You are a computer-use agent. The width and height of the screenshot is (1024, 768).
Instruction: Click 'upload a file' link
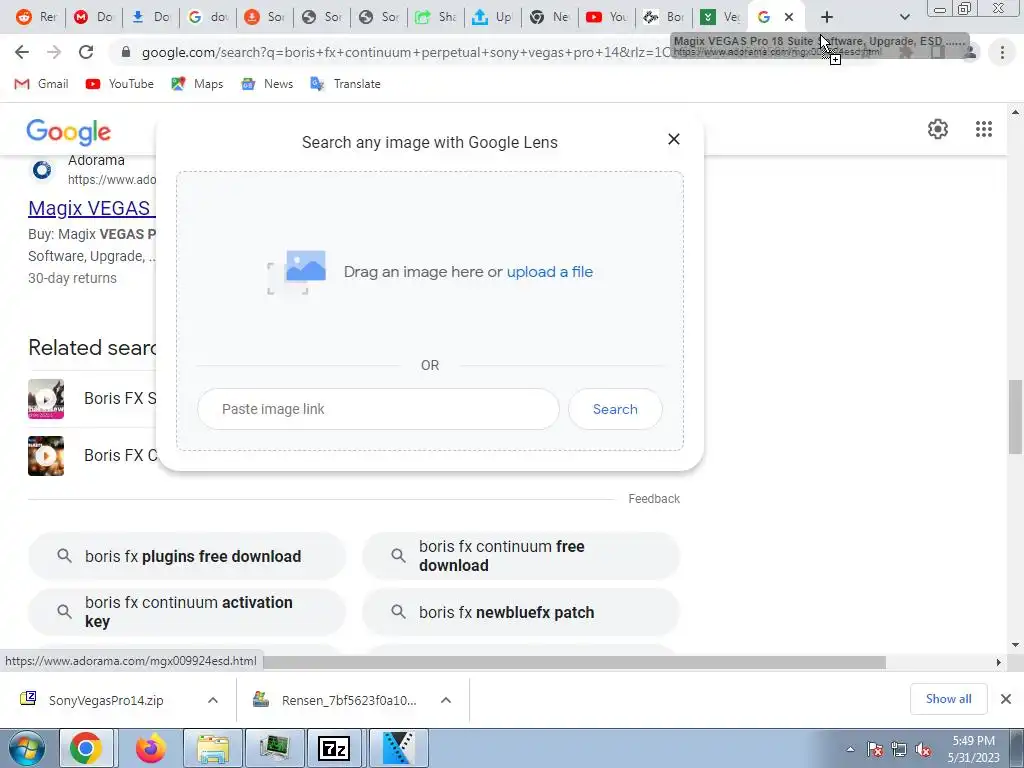[550, 272]
